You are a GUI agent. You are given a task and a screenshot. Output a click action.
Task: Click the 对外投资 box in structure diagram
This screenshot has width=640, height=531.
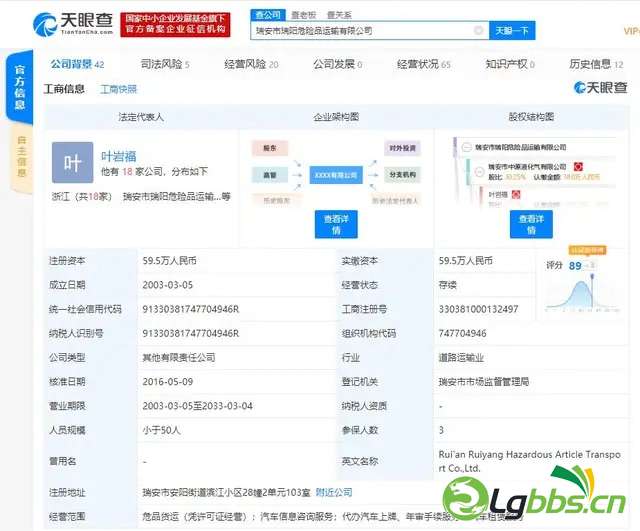(402, 148)
